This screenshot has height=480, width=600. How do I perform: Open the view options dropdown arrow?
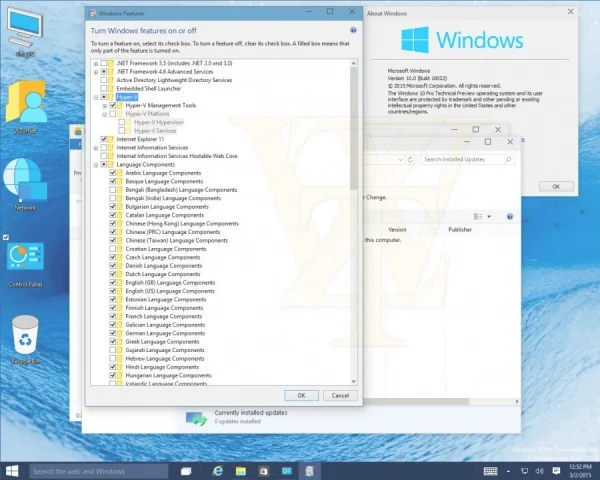click(x=489, y=217)
